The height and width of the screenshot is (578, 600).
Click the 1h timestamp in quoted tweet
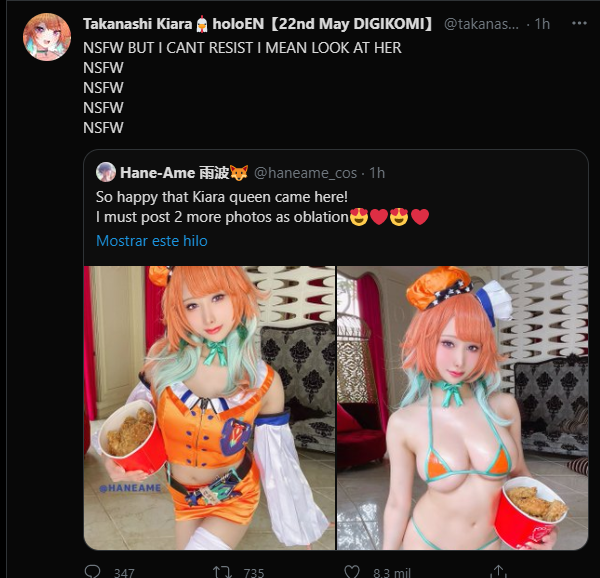(x=377, y=173)
